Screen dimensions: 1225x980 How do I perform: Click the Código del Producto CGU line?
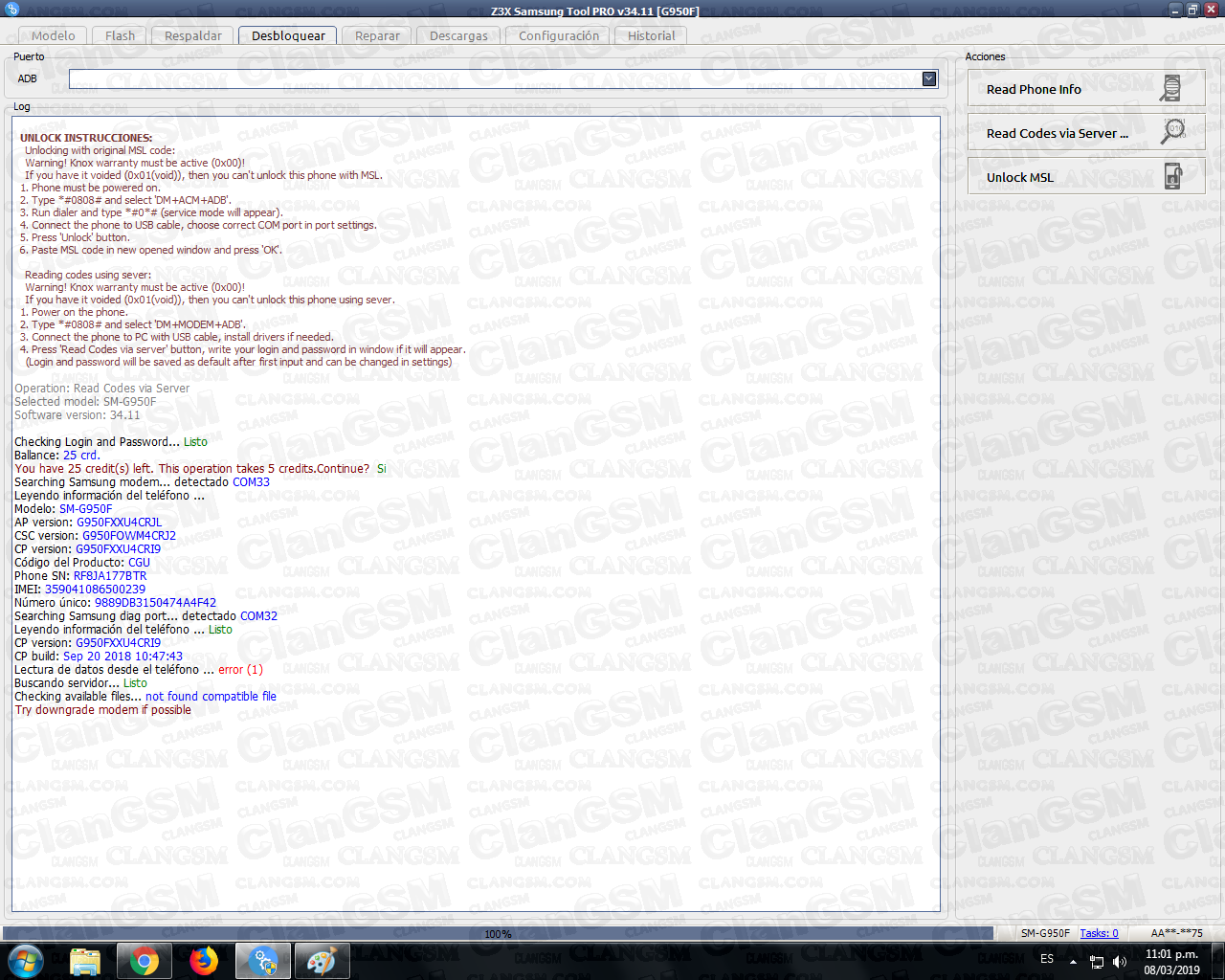(x=82, y=563)
